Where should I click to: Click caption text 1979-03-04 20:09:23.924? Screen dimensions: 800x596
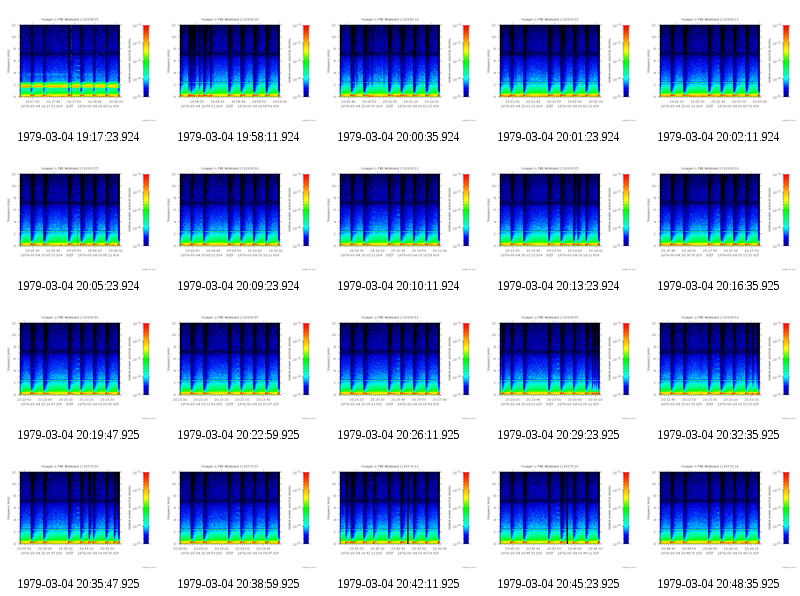[238, 286]
